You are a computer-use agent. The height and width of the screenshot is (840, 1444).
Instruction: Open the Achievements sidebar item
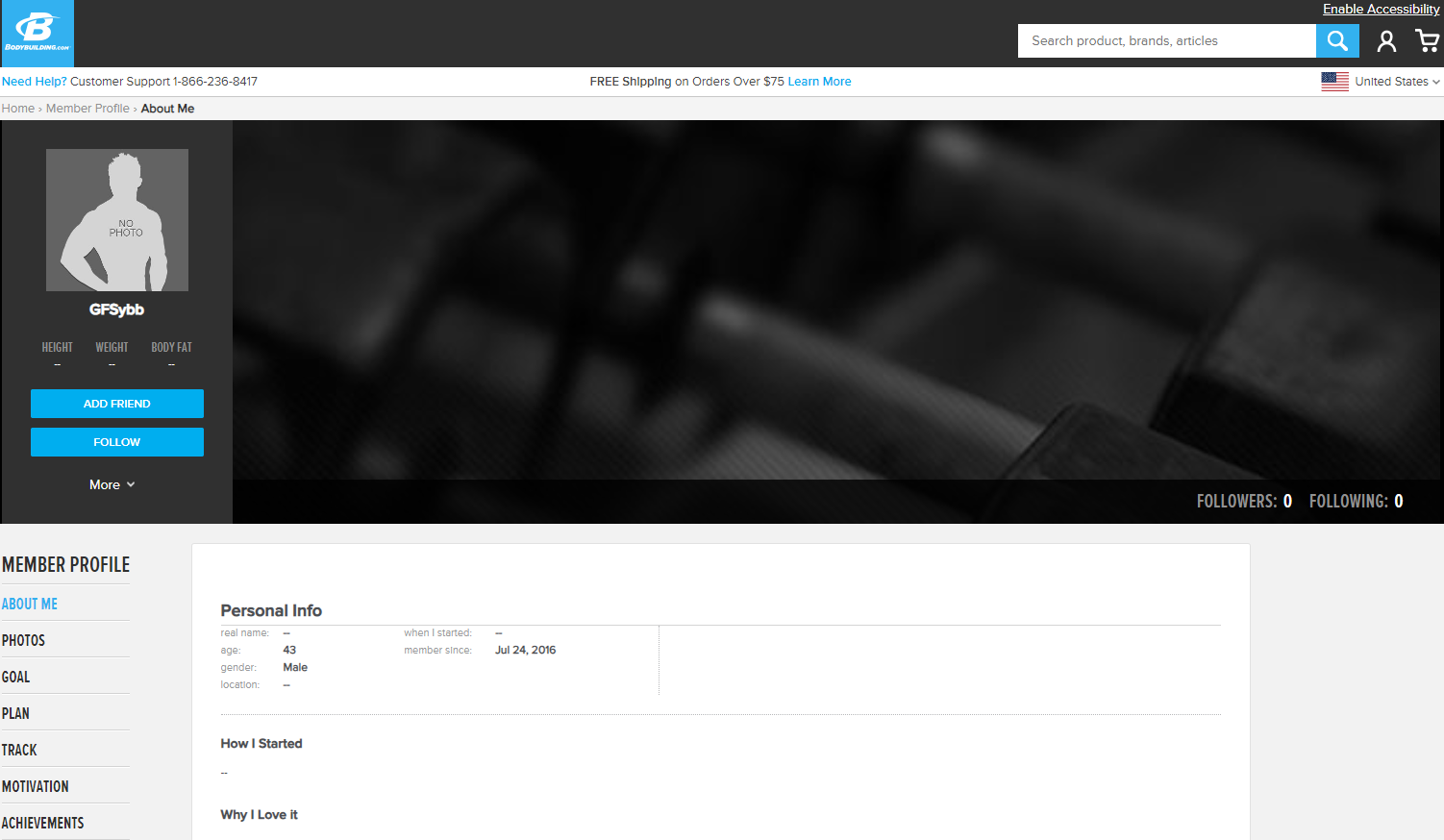click(x=42, y=823)
